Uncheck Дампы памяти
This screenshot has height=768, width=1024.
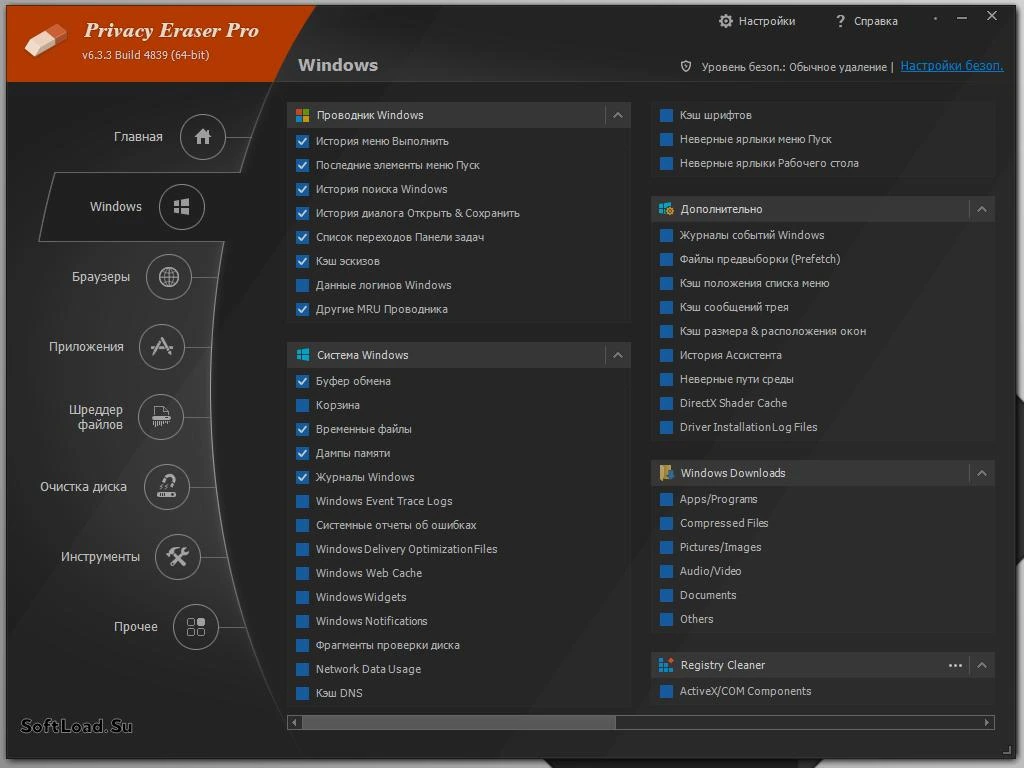pyautogui.click(x=302, y=453)
